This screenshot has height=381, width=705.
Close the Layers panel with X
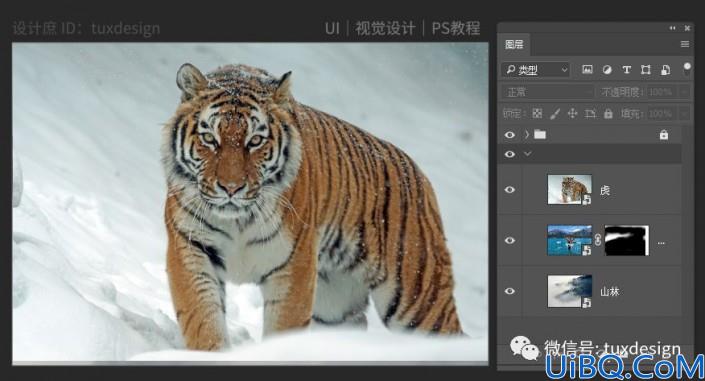pyautogui.click(x=687, y=28)
